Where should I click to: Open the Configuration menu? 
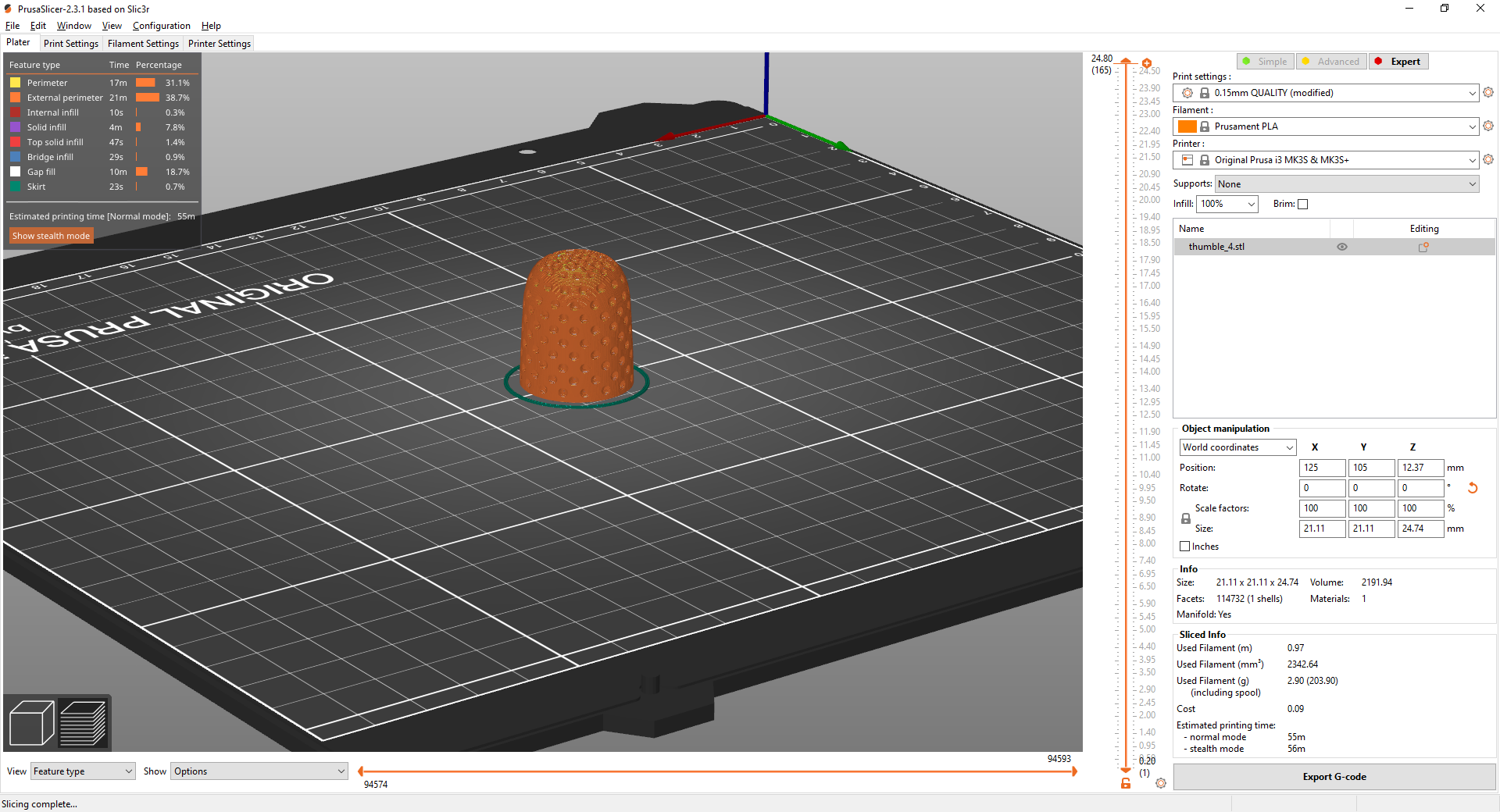[161, 26]
